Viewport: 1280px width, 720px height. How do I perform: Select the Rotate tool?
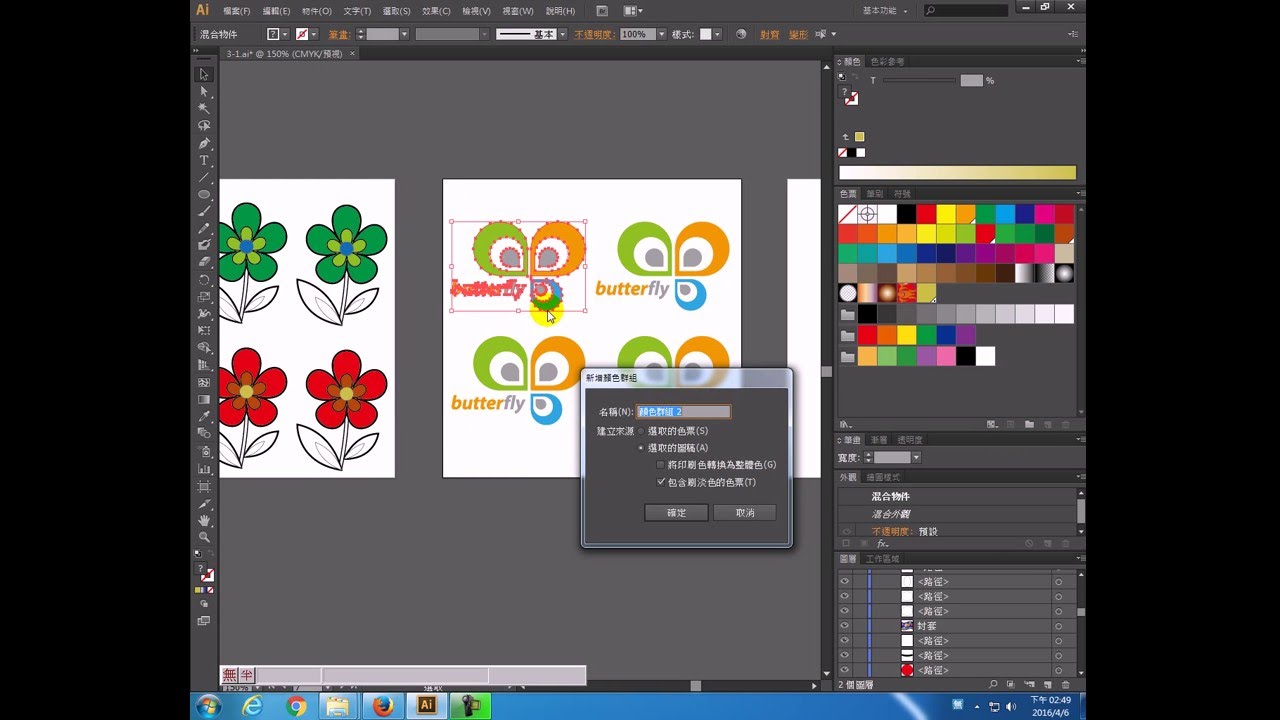click(x=204, y=279)
